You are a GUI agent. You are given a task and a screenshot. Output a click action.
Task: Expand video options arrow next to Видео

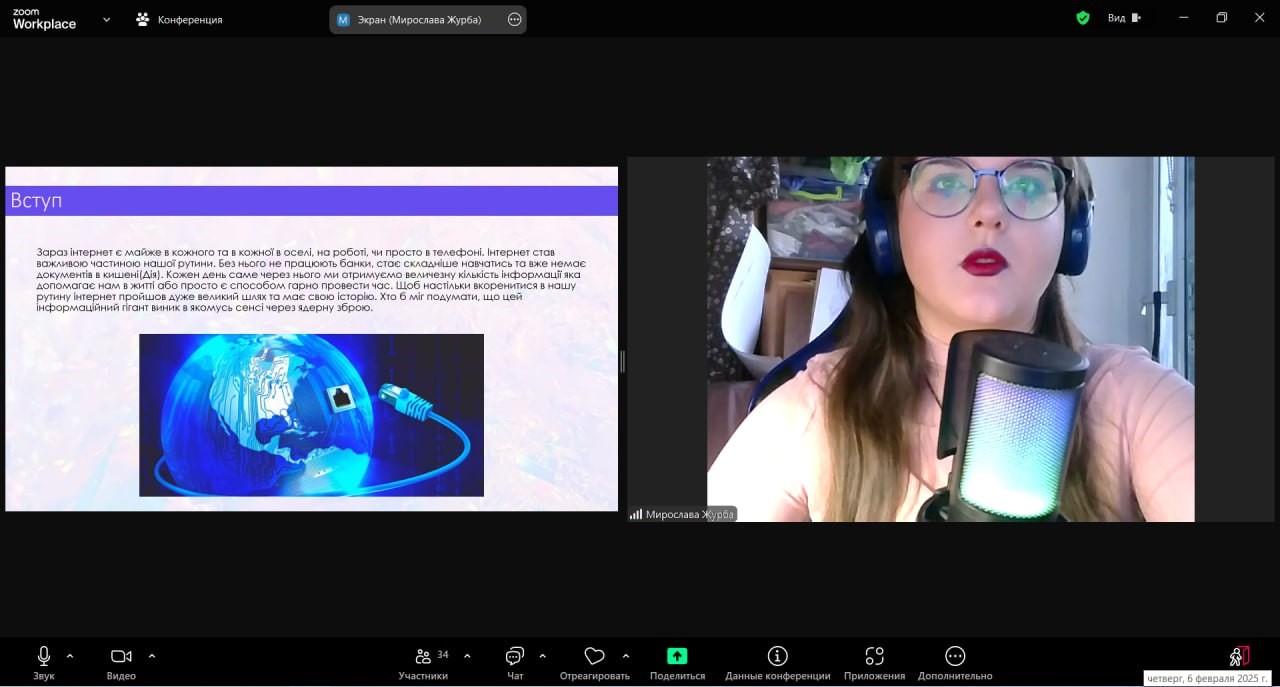tap(152, 656)
